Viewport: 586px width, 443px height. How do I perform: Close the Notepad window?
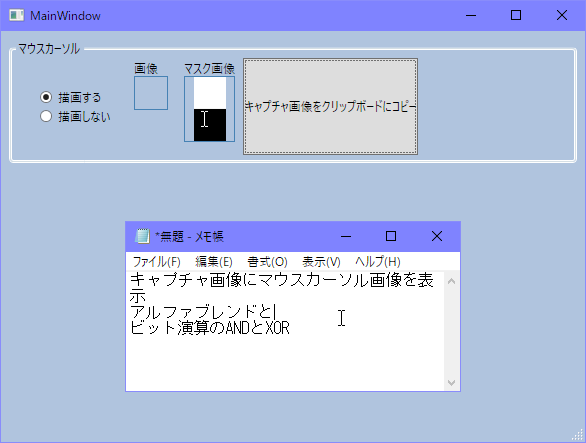437,236
